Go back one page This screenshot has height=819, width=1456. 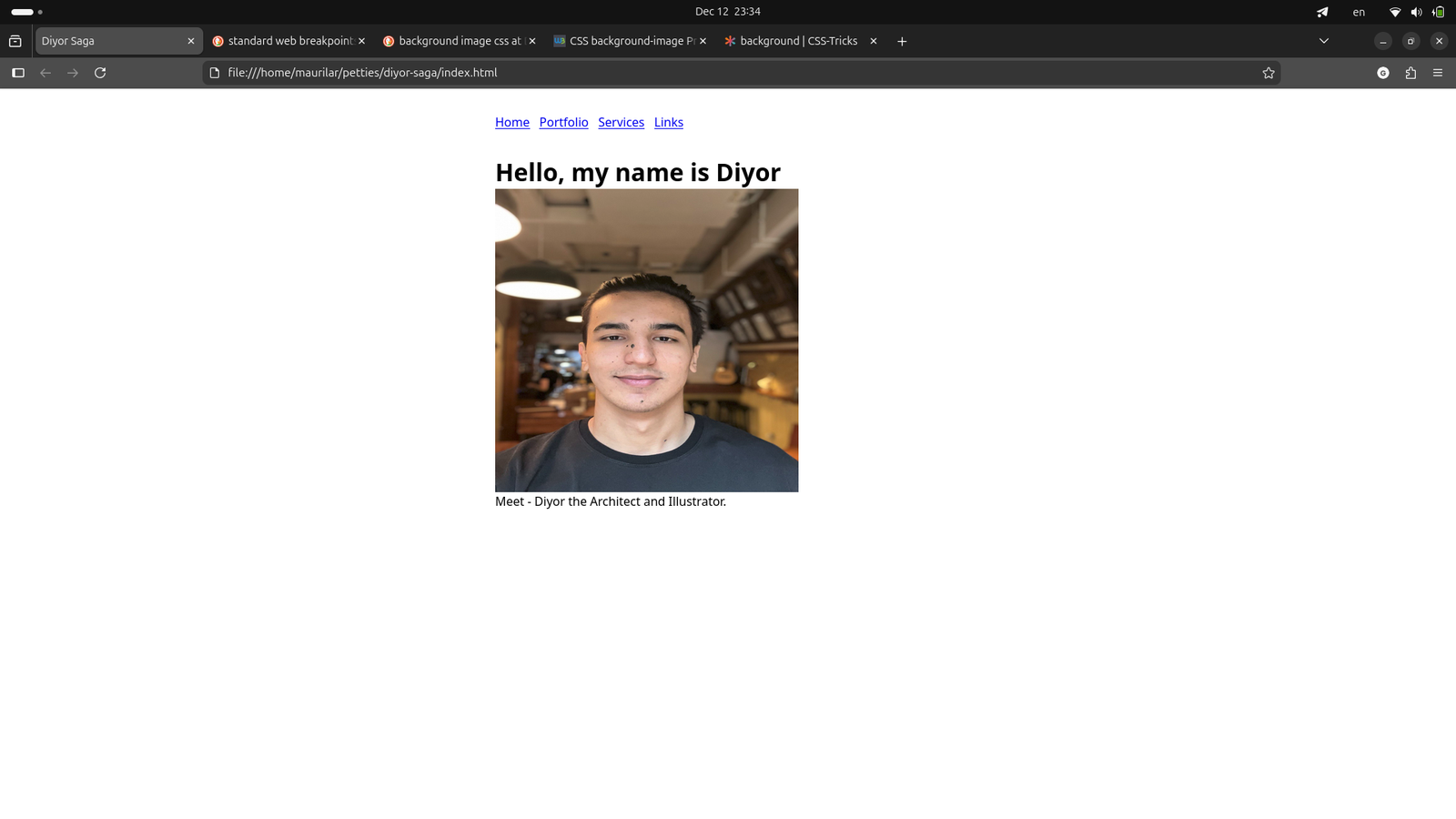[45, 73]
